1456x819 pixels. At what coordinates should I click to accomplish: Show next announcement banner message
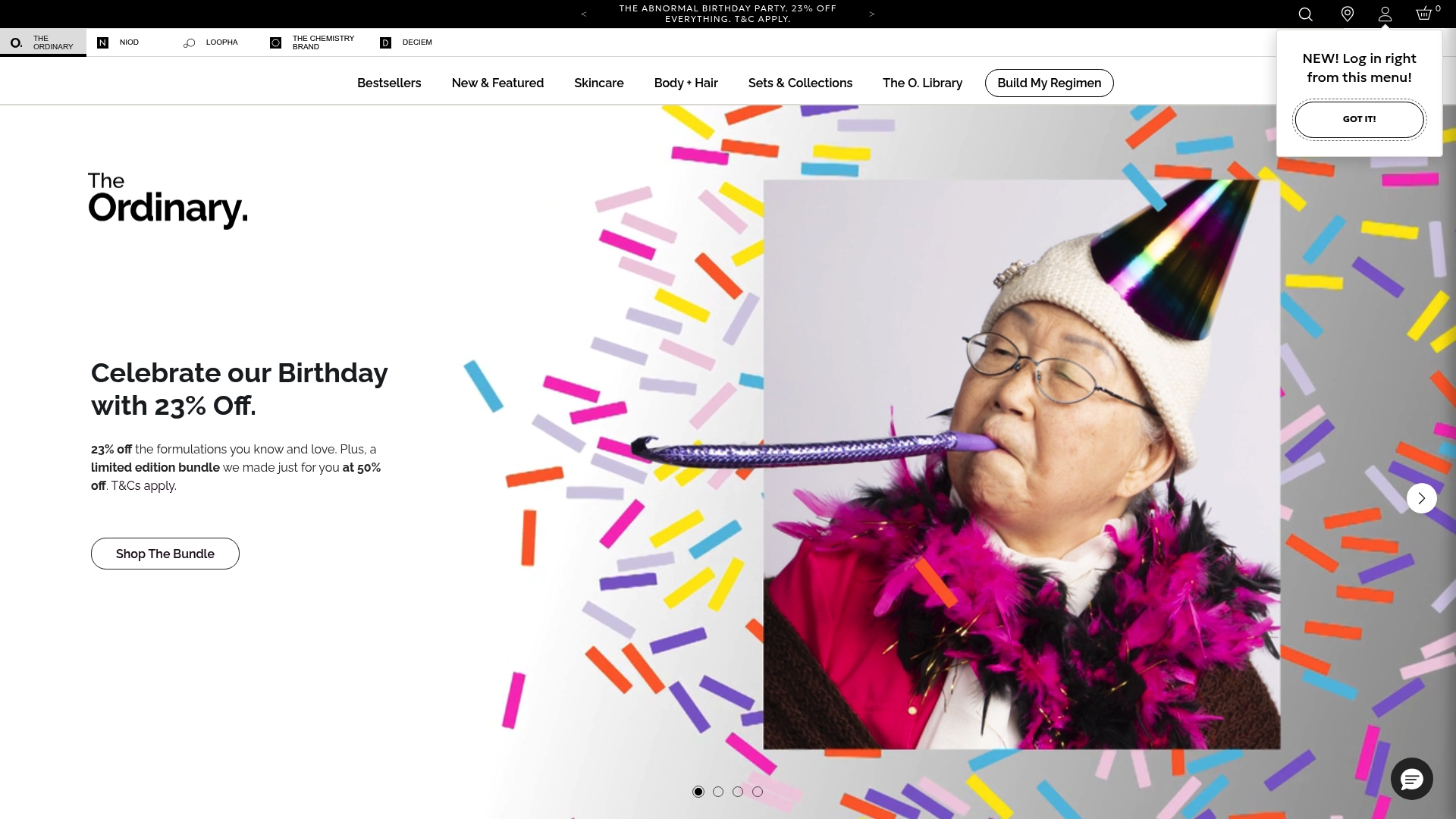872,14
